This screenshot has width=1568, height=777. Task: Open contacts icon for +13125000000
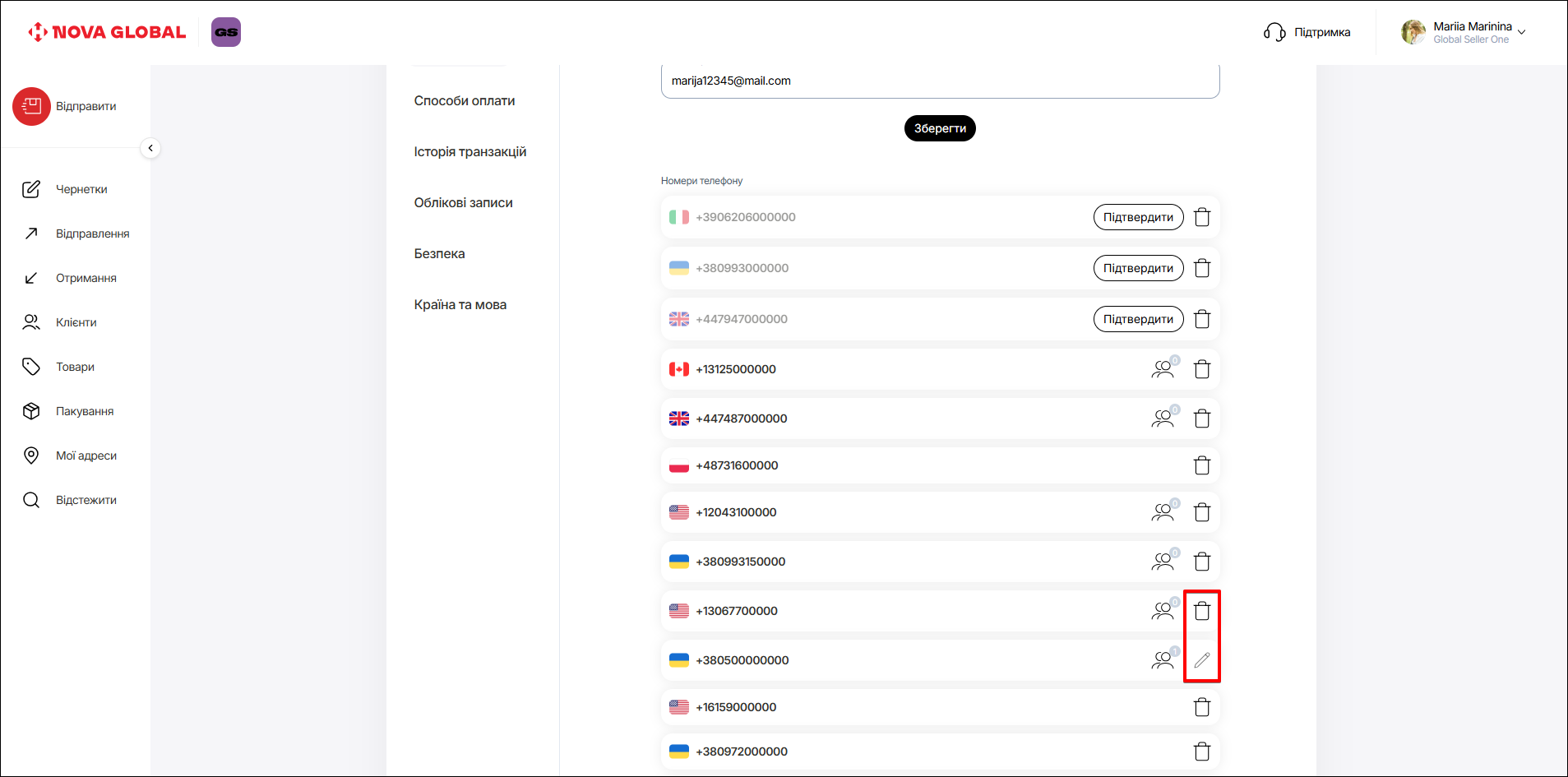point(1163,369)
